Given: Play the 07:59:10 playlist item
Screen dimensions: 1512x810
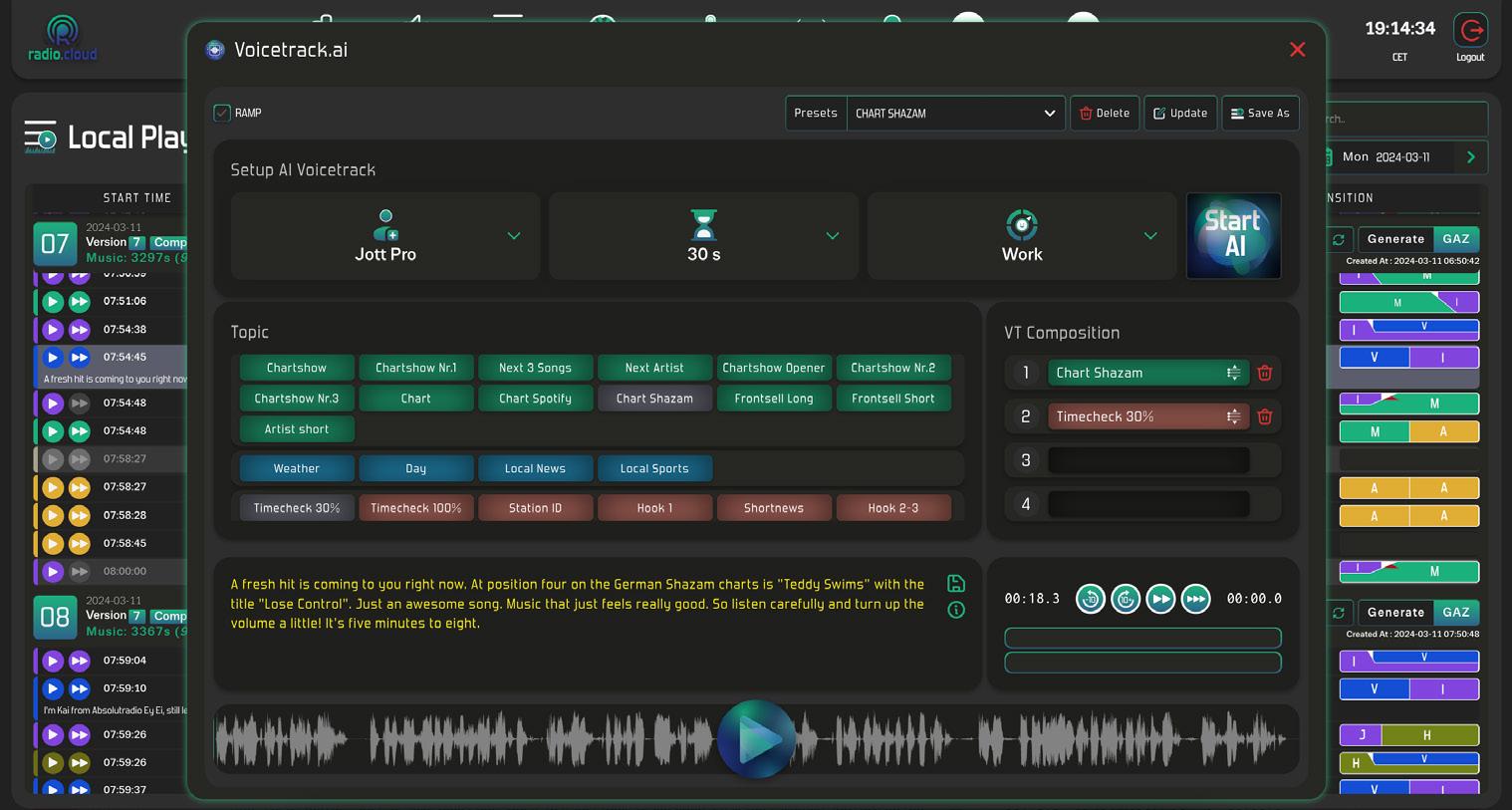Looking at the screenshot, I should click(53, 688).
